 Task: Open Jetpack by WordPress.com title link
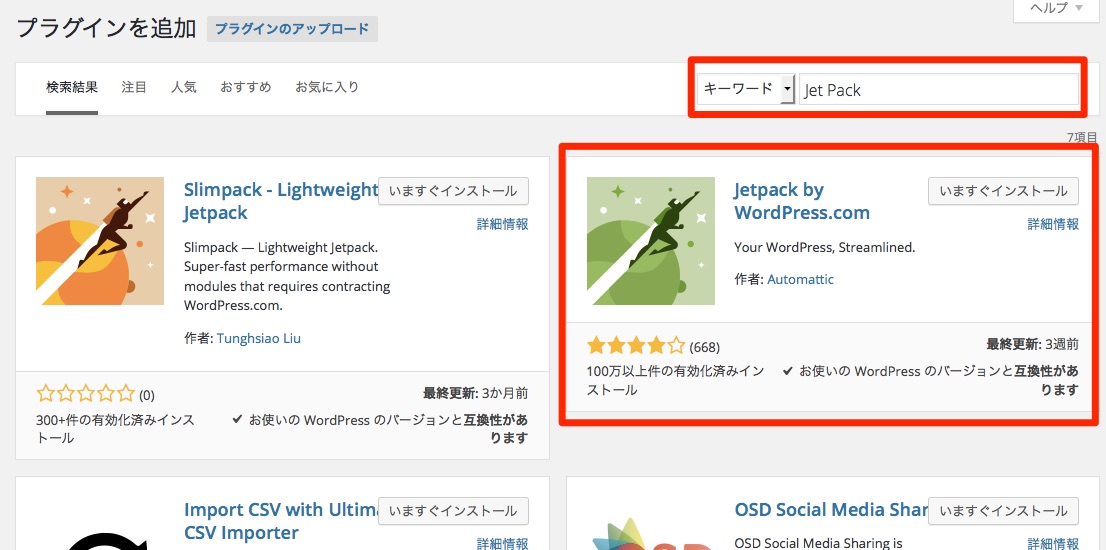click(802, 201)
